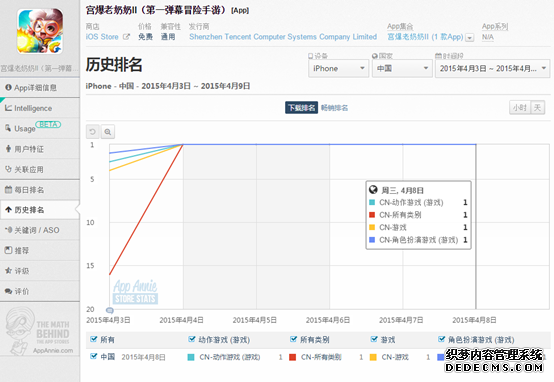554x382 pixels.
Task: Toggle the 游戏 checkbox in header row
Action: [374, 339]
